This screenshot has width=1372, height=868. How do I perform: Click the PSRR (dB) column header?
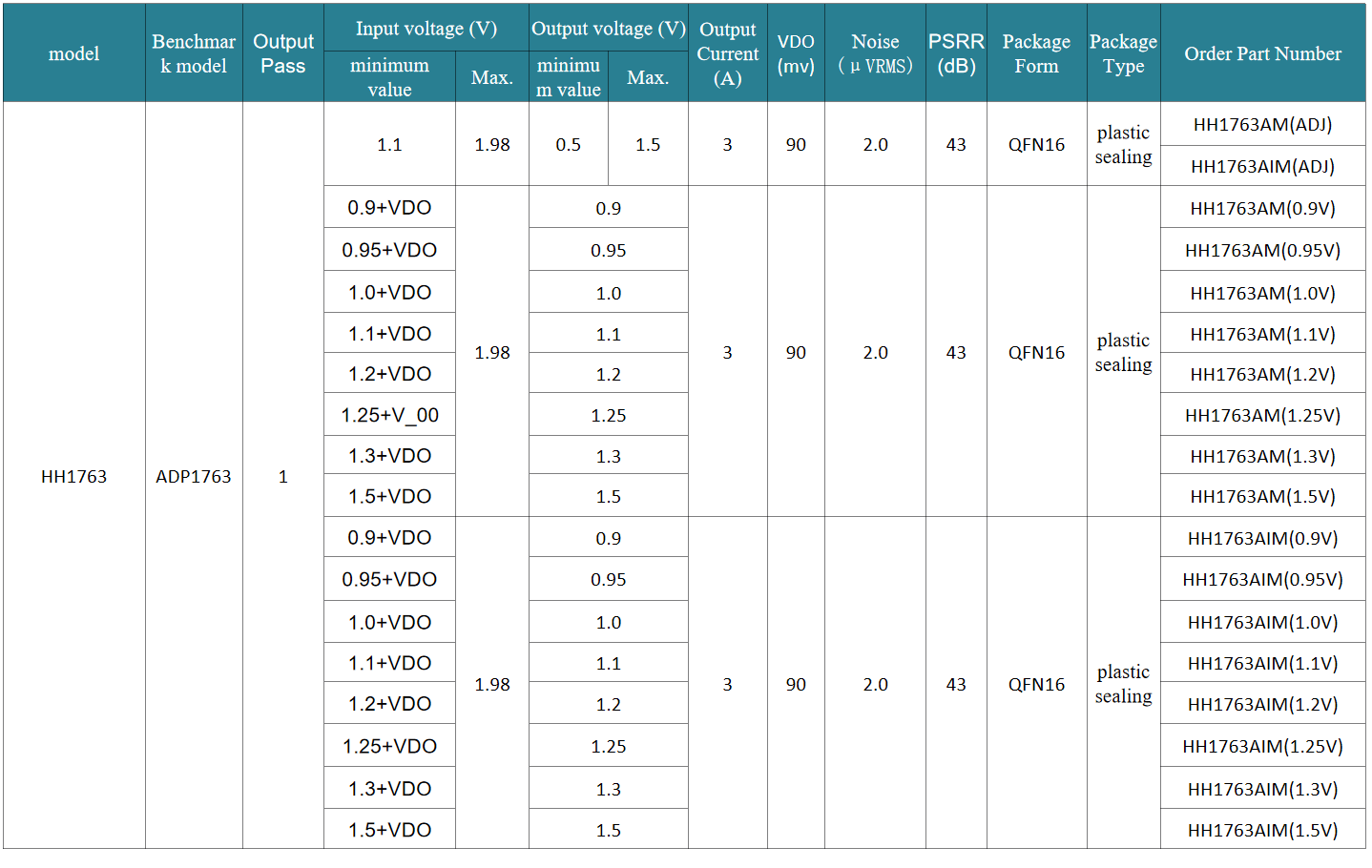tap(956, 53)
